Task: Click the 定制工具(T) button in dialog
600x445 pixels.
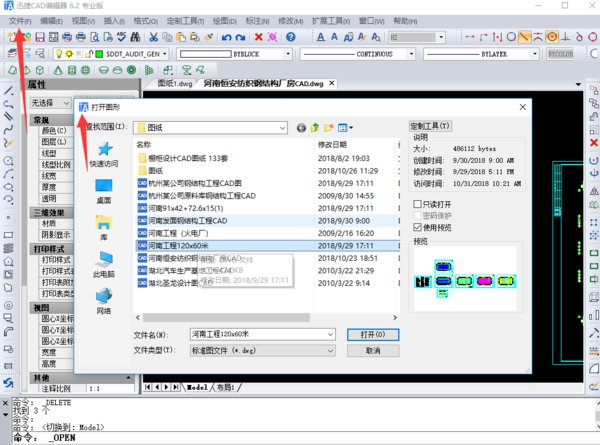Action: 430,126
